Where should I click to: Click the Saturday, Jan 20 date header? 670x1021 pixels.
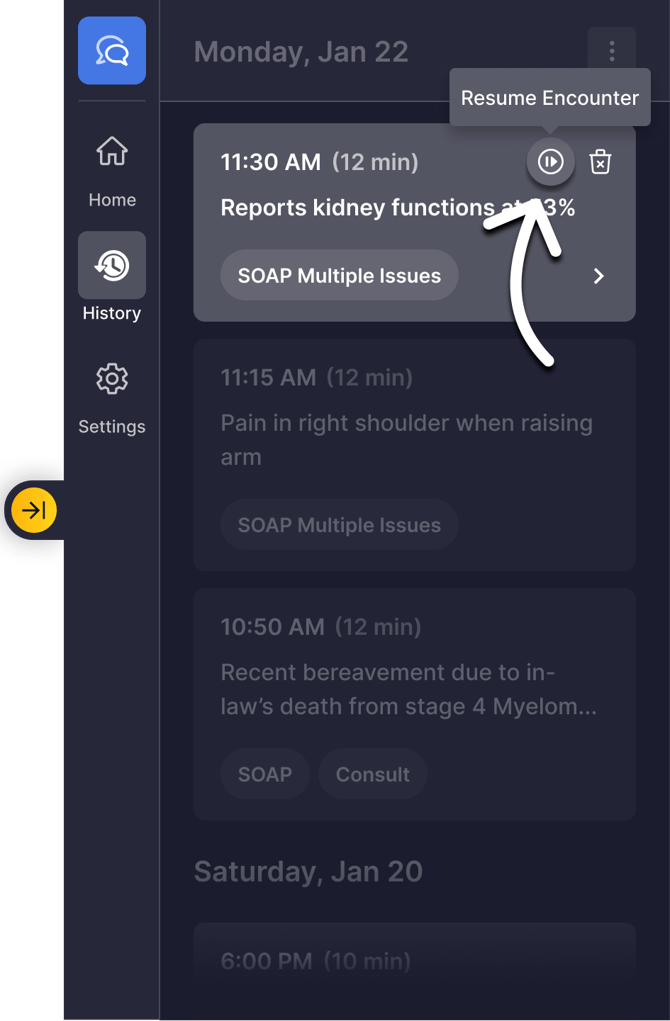click(308, 871)
